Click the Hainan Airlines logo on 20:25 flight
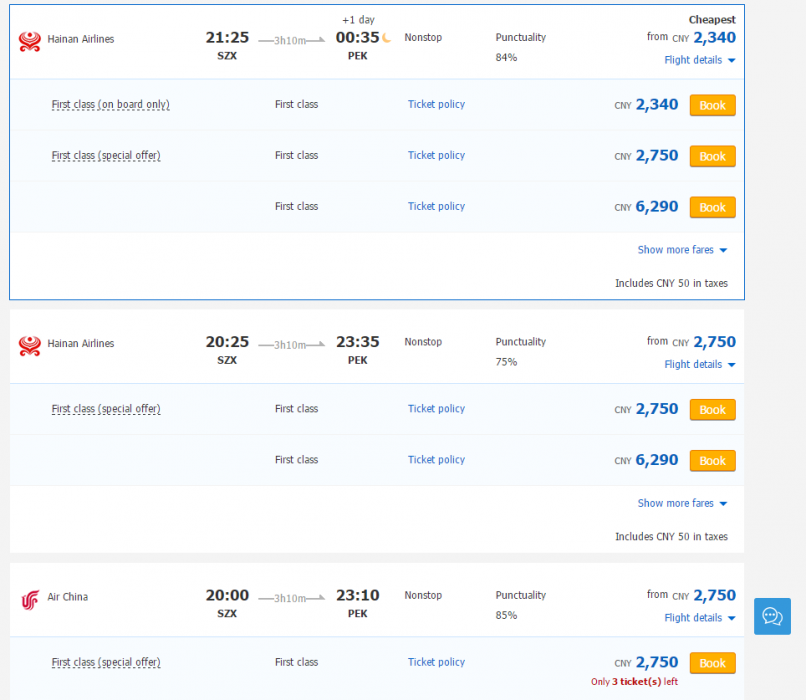806x700 pixels. point(30,345)
